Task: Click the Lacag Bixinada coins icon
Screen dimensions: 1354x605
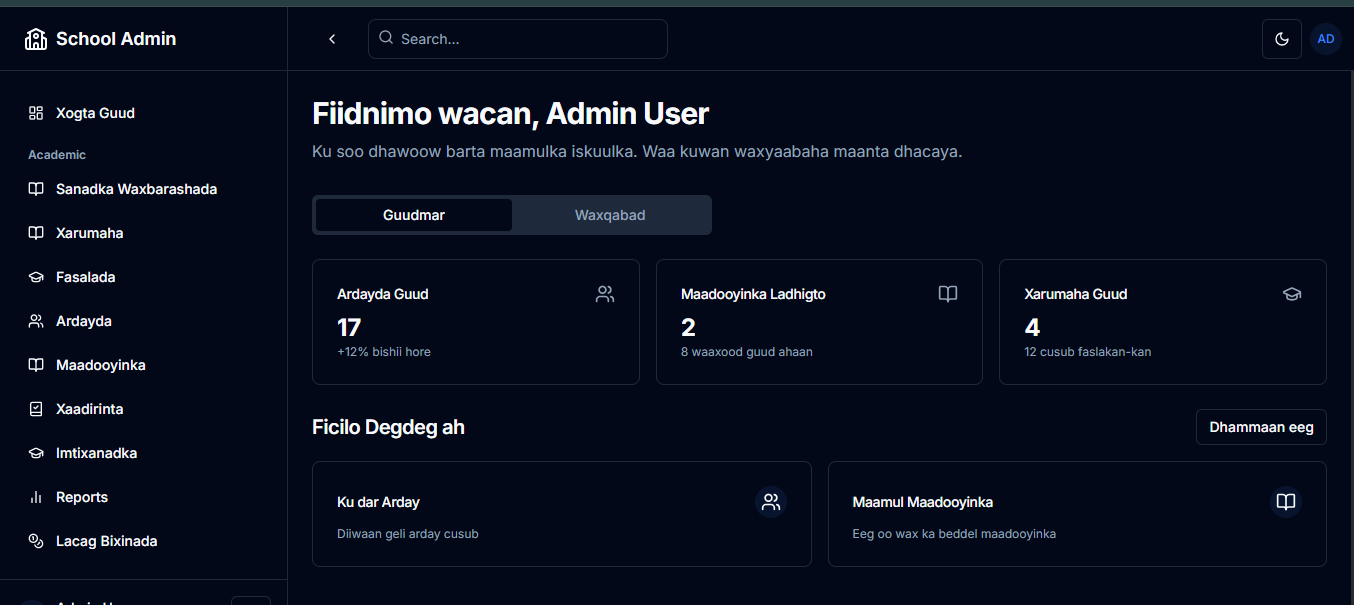Action: coord(36,541)
